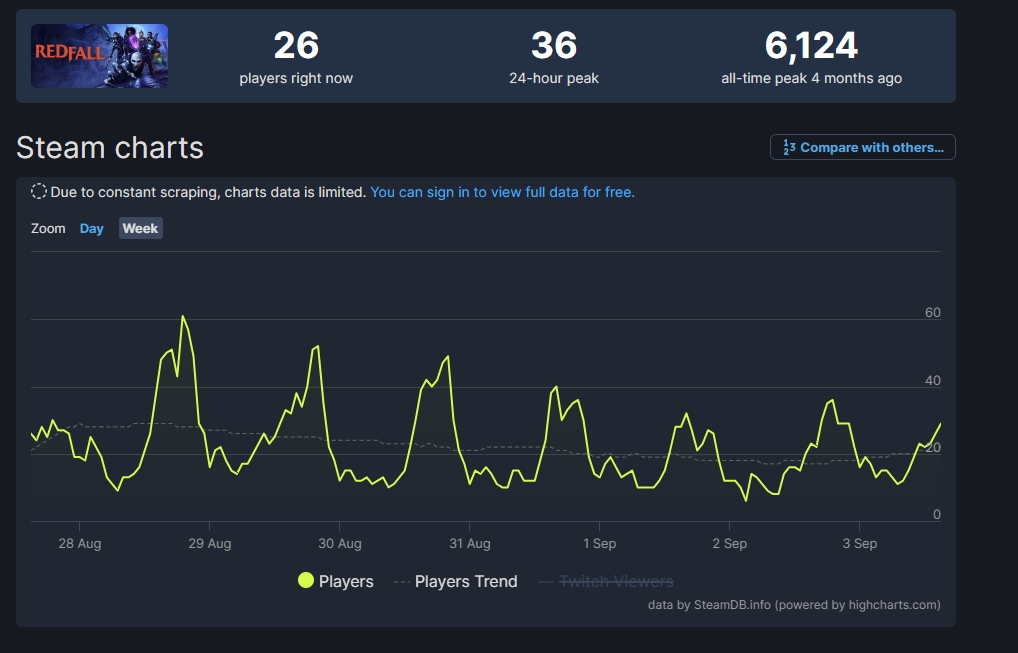The image size is (1018, 653).
Task: Click the 36 24-hour peak value
Action: click(554, 45)
